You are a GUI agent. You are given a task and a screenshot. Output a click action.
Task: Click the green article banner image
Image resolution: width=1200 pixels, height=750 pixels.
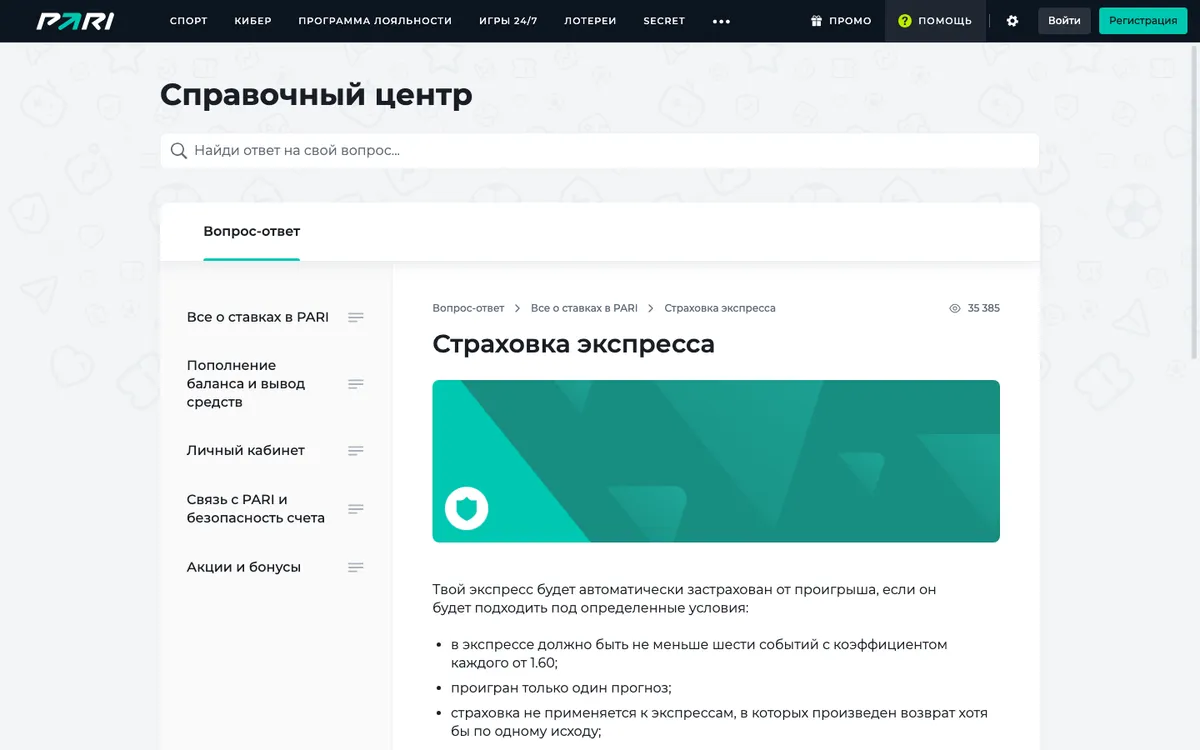(716, 461)
